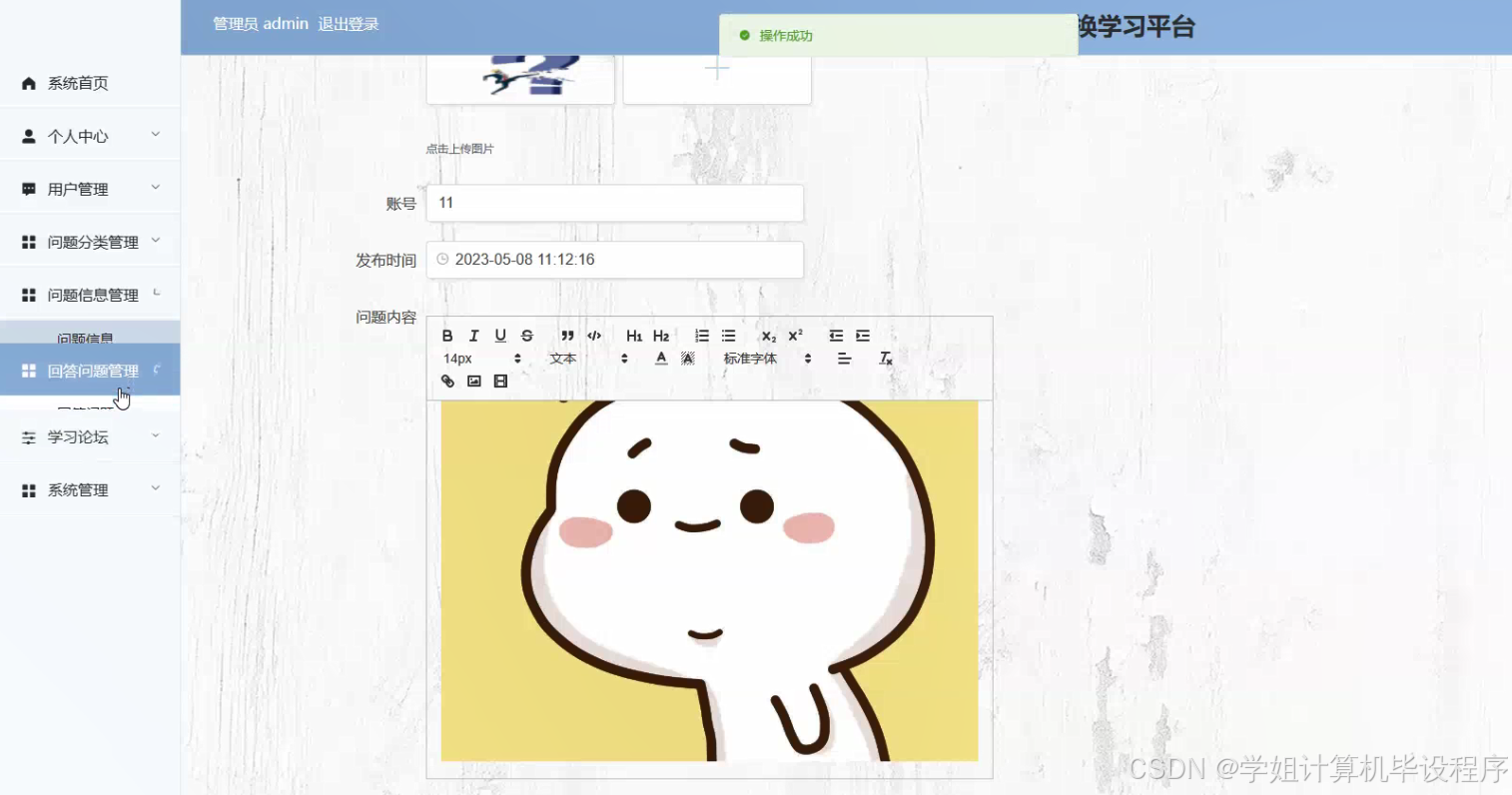Apply superscript formatting
This screenshot has height=795, width=1512.
tap(795, 336)
